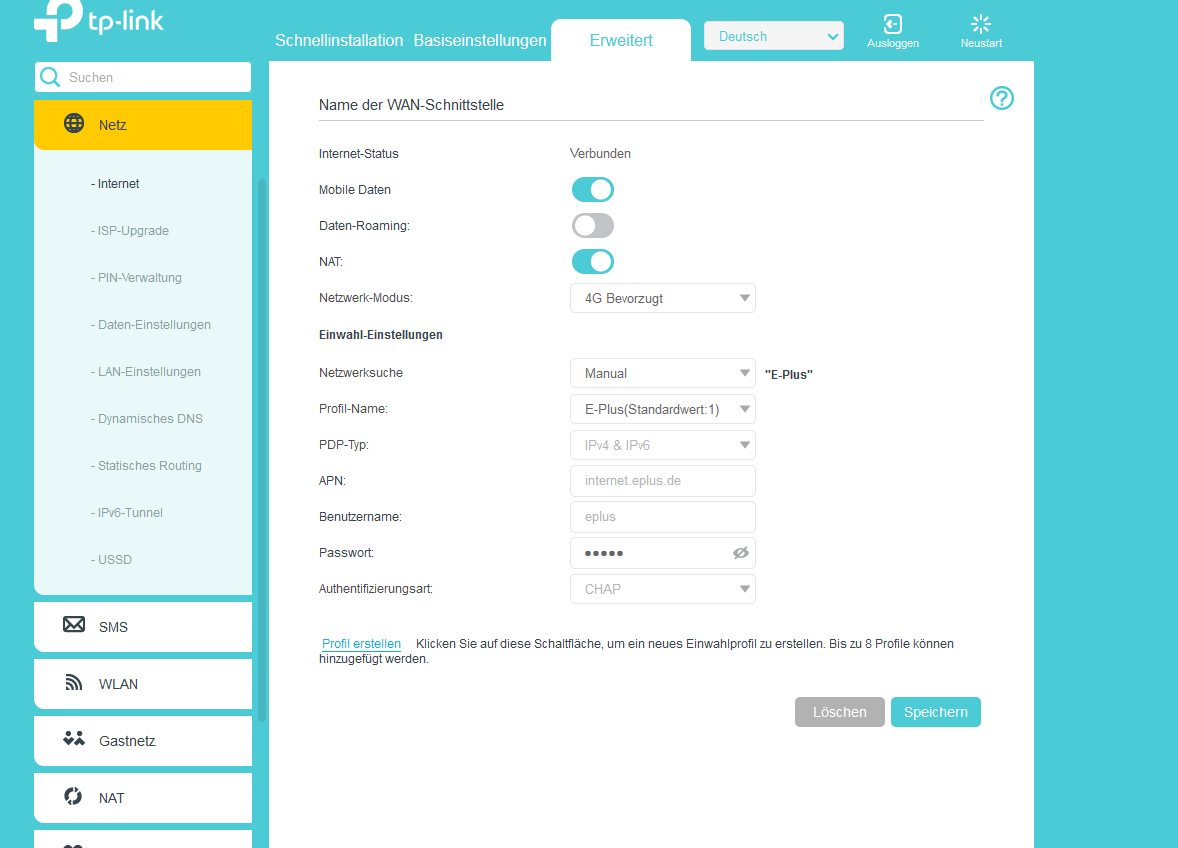This screenshot has height=848, width=1178.
Task: Click the Benutzername input field
Action: (663, 517)
